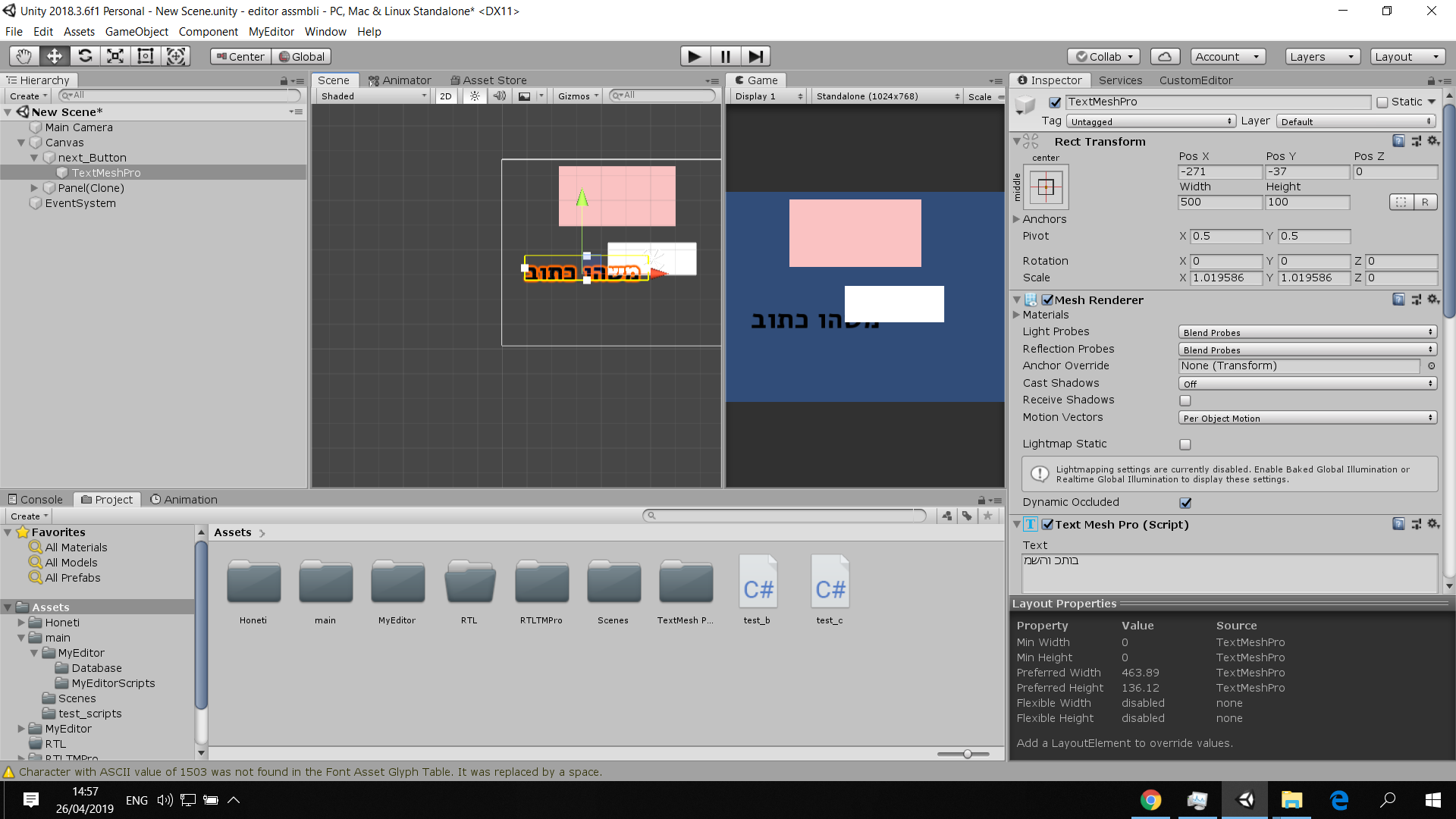Expand Panel(Clone) in Hierarchy
This screenshot has width=1456, height=819.
click(34, 188)
